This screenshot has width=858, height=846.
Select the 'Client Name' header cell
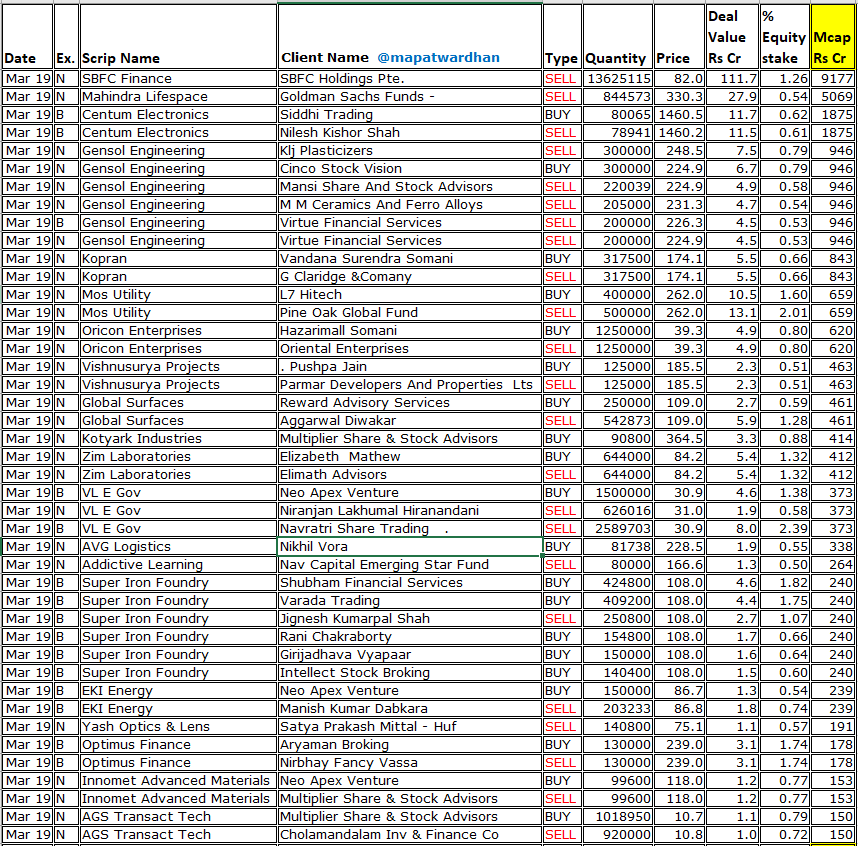(410, 37)
